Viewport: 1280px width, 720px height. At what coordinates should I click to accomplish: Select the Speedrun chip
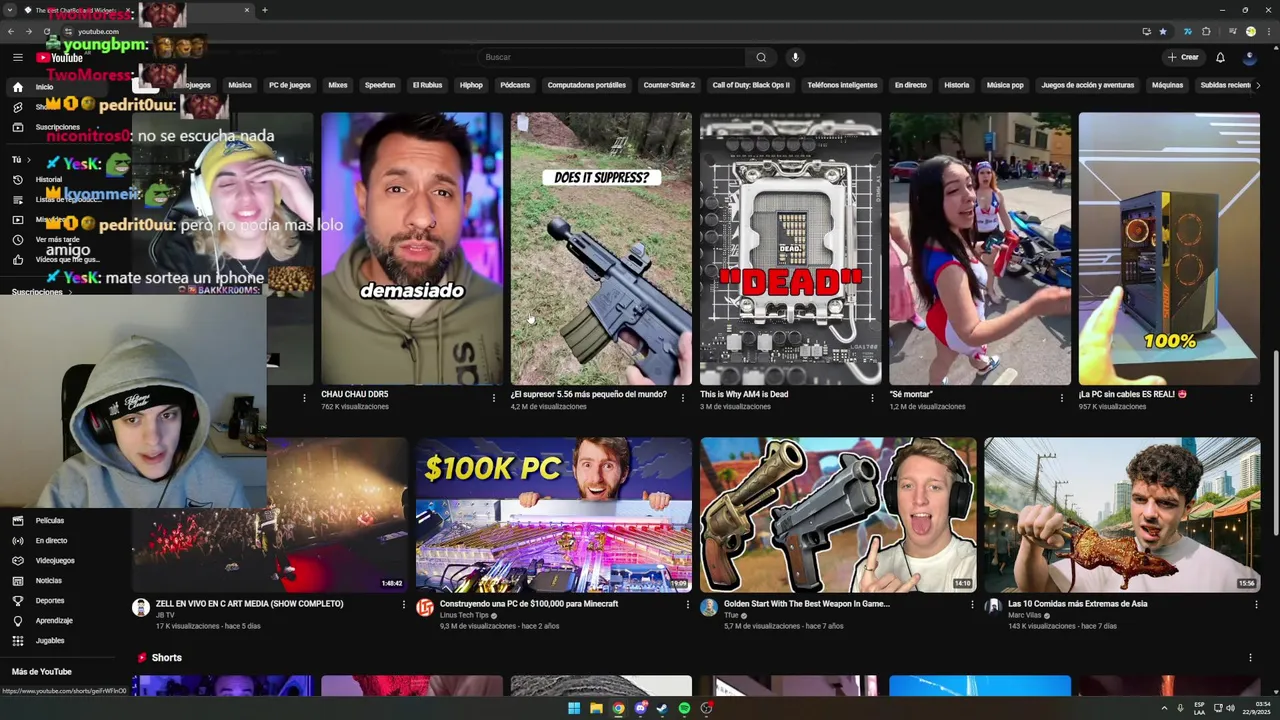pyautogui.click(x=380, y=85)
